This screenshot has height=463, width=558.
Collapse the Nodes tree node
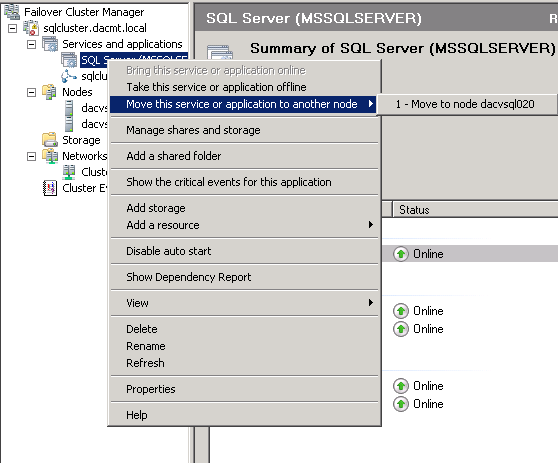[x=32, y=92]
